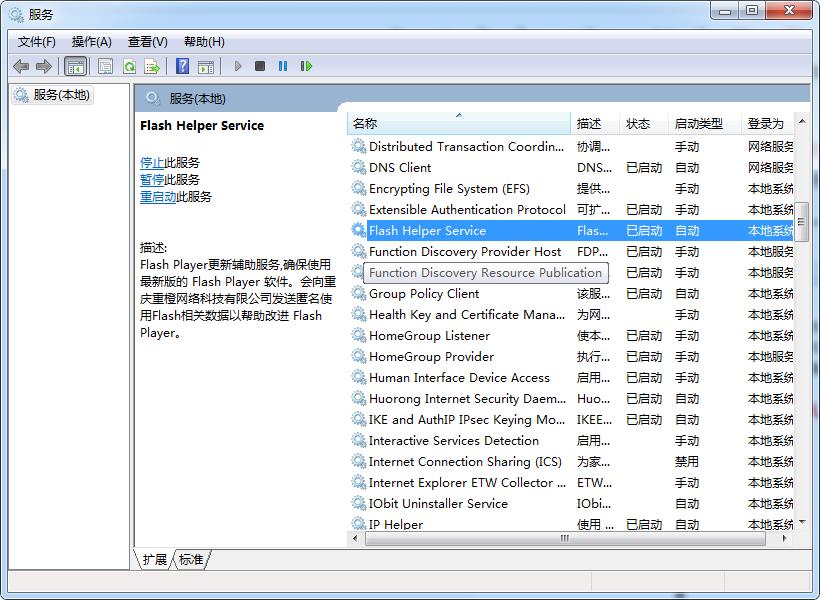This screenshot has width=820, height=600.
Task: Click the gear icon of Interactive Services Detection
Action: click(x=358, y=440)
